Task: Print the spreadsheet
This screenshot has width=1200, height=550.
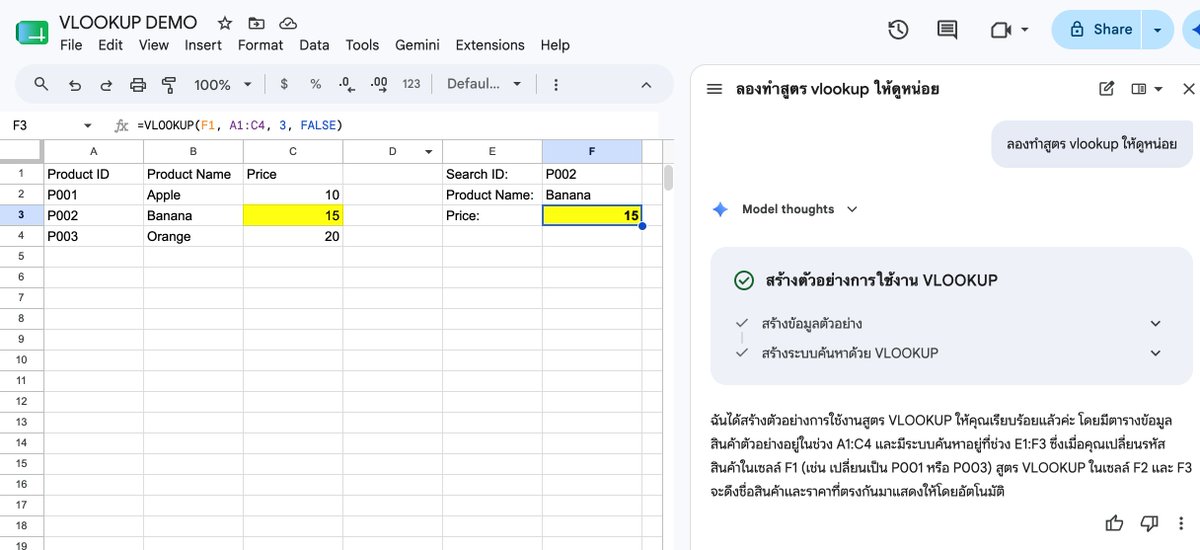Action: (x=138, y=85)
